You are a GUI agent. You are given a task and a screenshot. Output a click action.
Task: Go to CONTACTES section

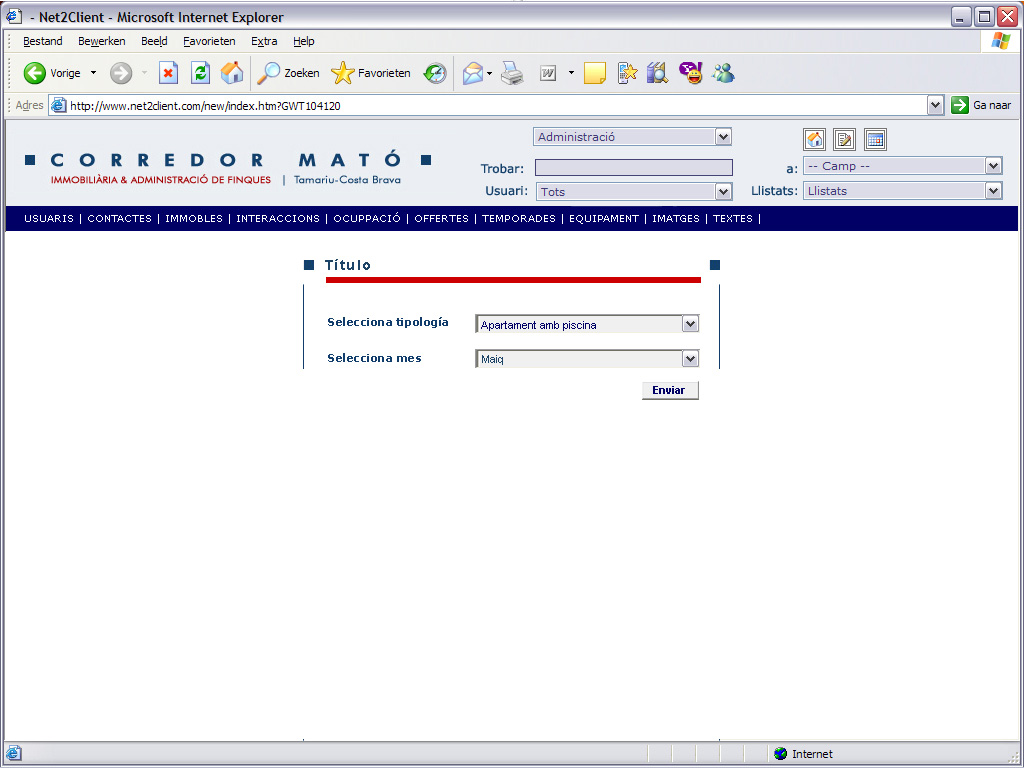pos(120,219)
